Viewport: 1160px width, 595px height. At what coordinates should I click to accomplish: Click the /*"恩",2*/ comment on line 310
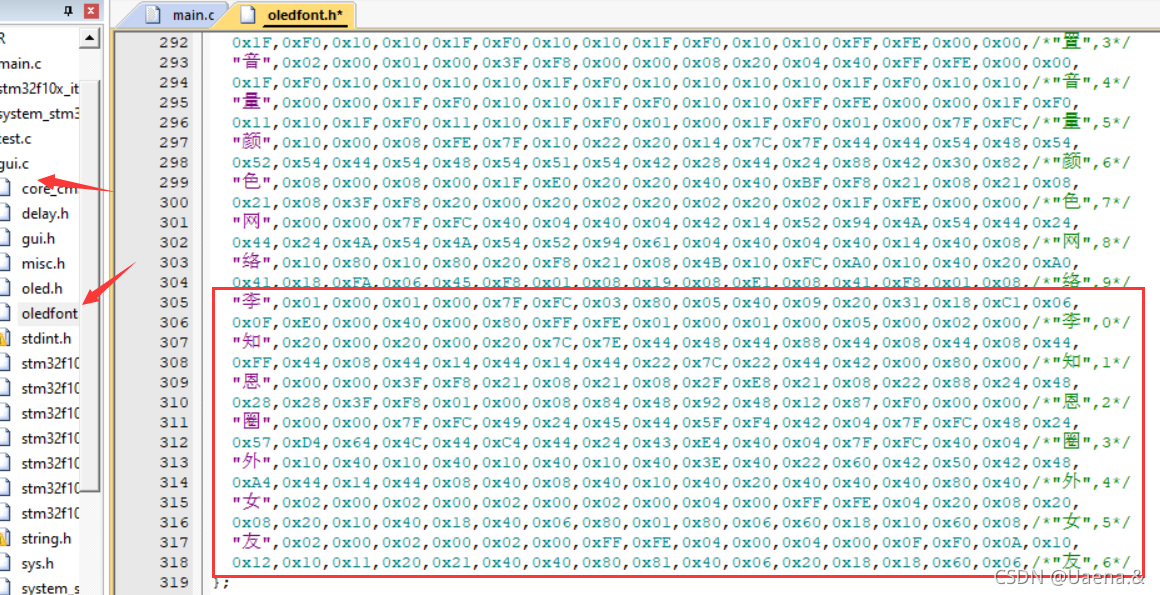[1081, 402]
